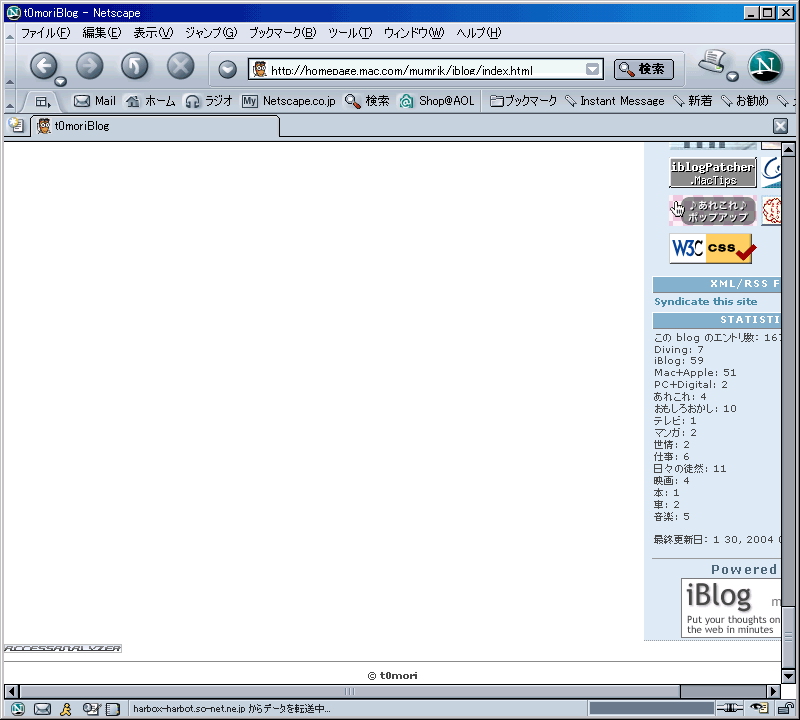Close the current tab with the X button
This screenshot has width=800, height=720.
[x=780, y=126]
